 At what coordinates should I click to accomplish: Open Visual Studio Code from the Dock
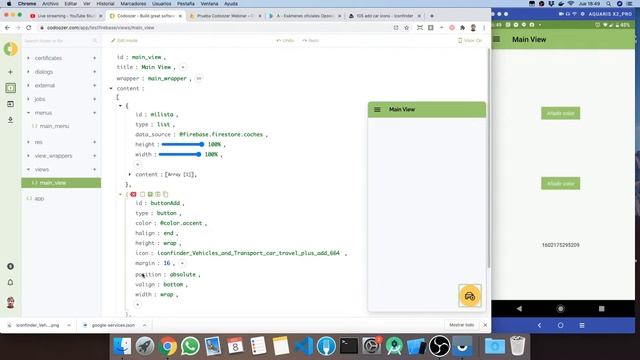(304, 346)
